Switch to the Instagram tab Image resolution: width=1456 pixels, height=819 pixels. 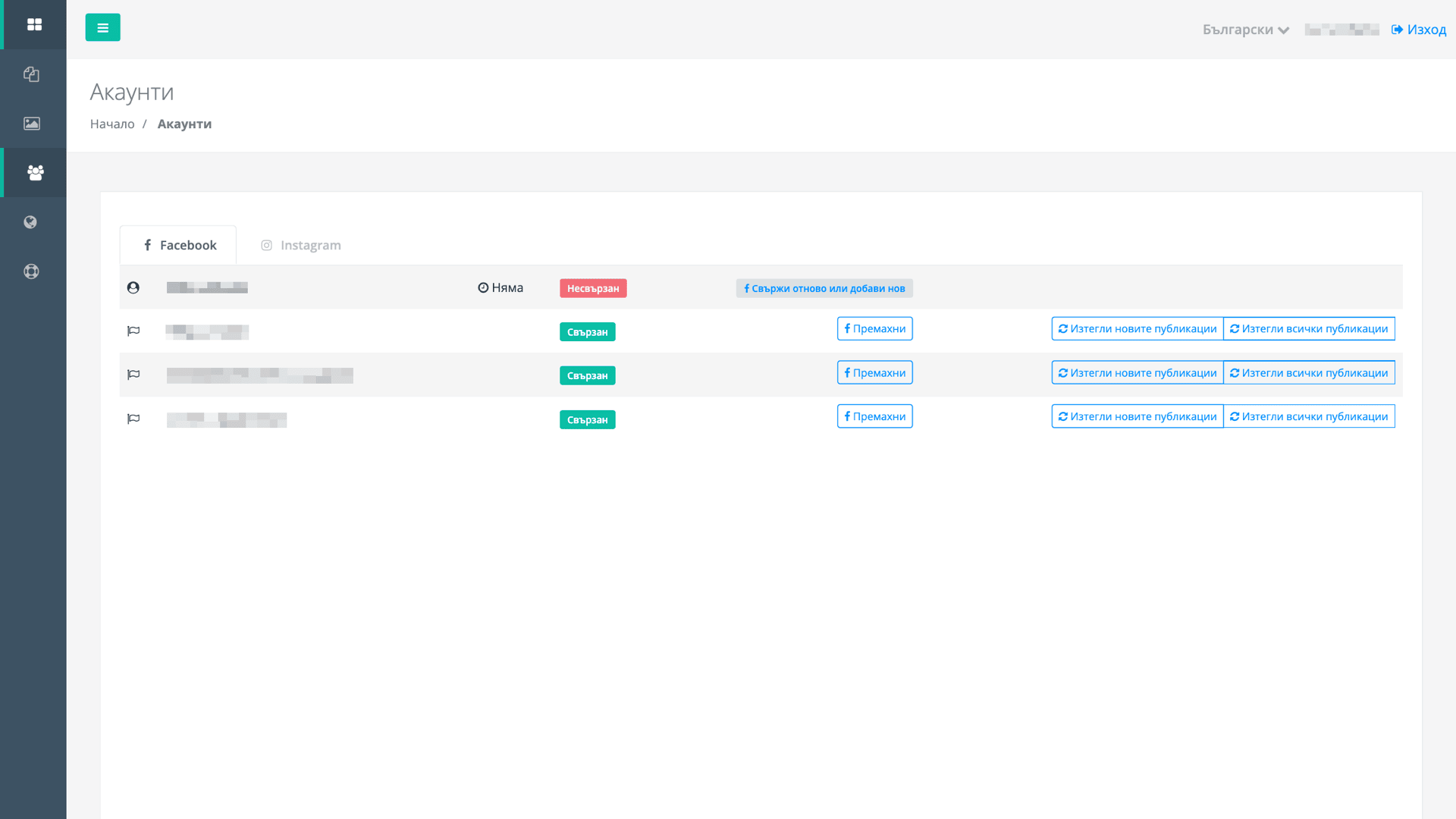[301, 245]
